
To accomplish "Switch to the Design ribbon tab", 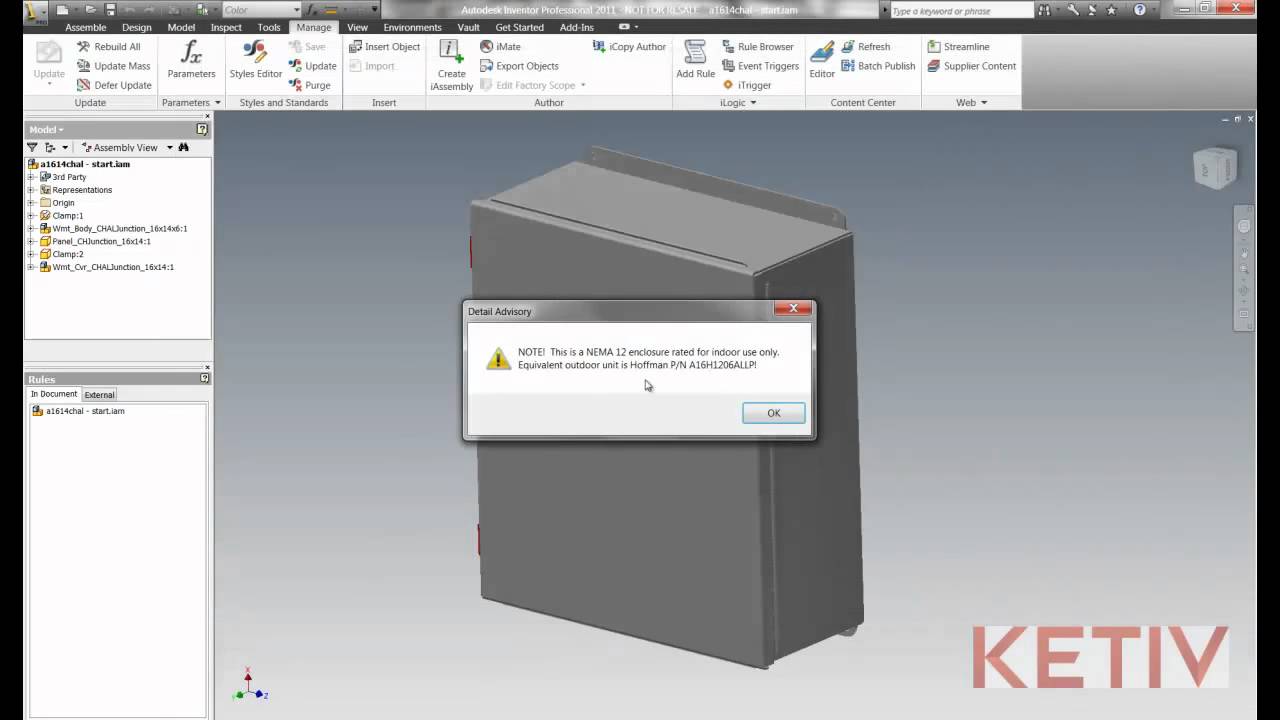I will pyautogui.click(x=137, y=27).
